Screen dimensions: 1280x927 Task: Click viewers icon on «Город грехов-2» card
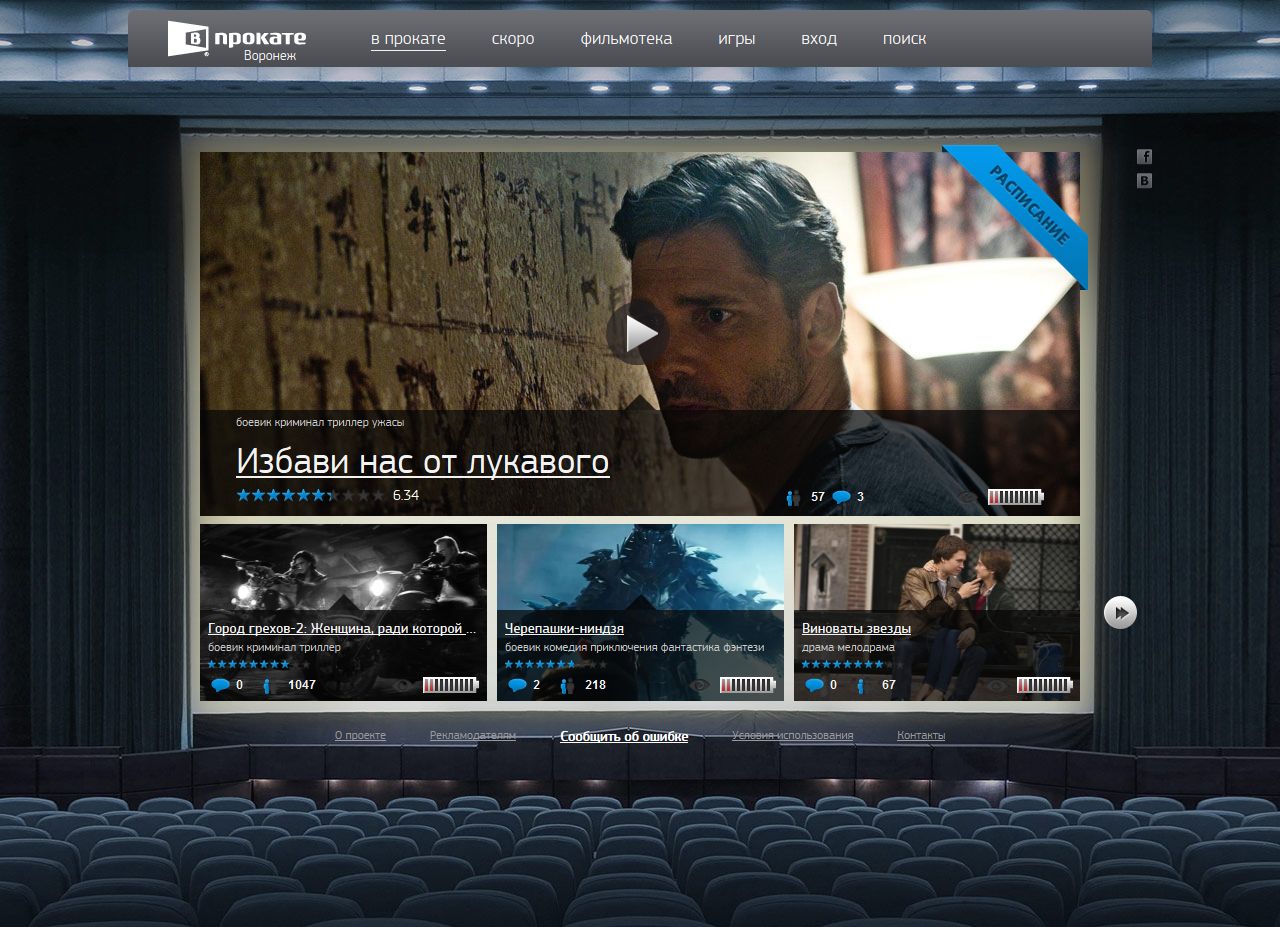coord(267,685)
